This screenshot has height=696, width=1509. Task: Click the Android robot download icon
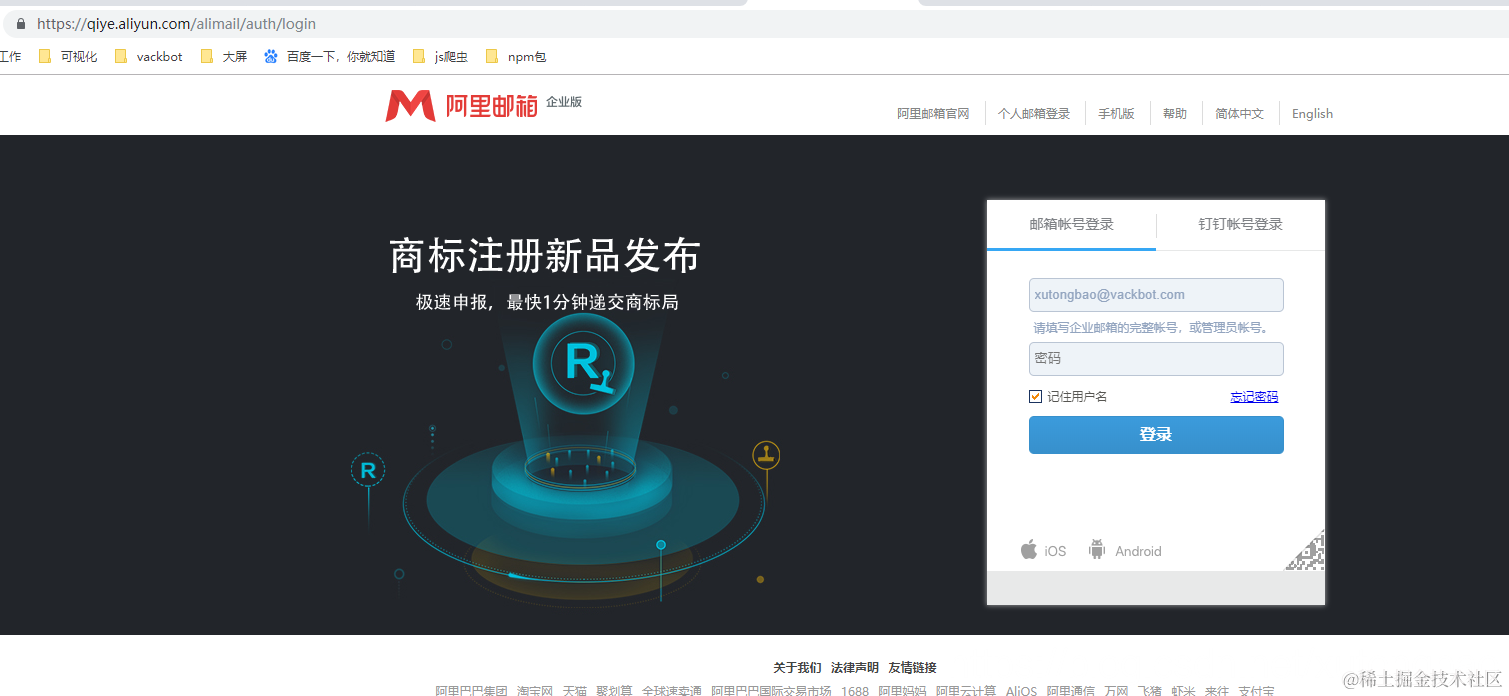[x=1097, y=549]
